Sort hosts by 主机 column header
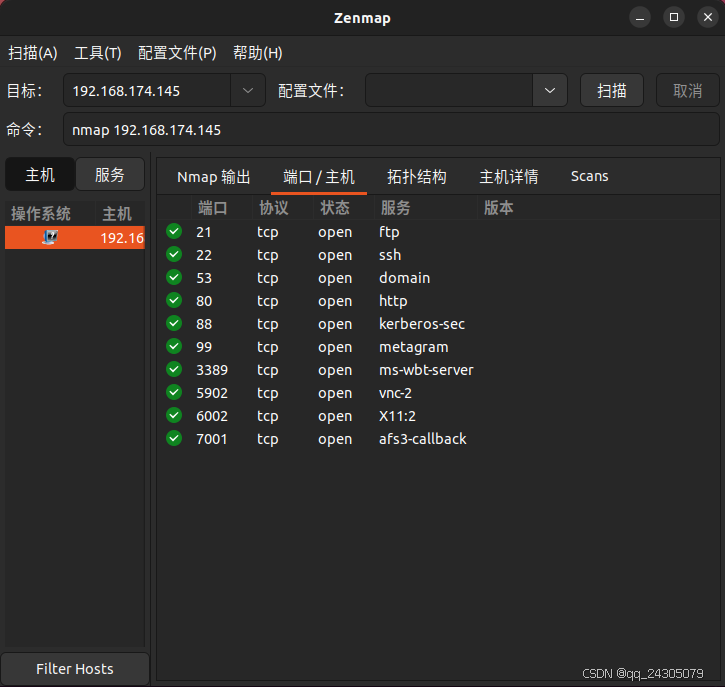725x687 pixels. click(120, 214)
